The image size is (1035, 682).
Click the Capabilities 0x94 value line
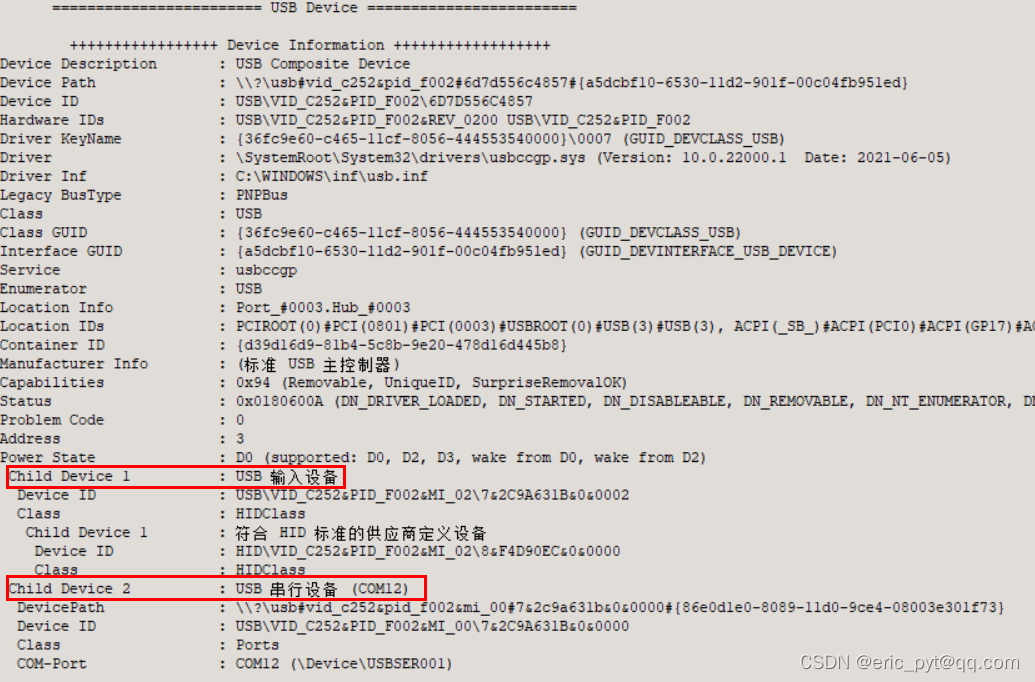tap(432, 383)
